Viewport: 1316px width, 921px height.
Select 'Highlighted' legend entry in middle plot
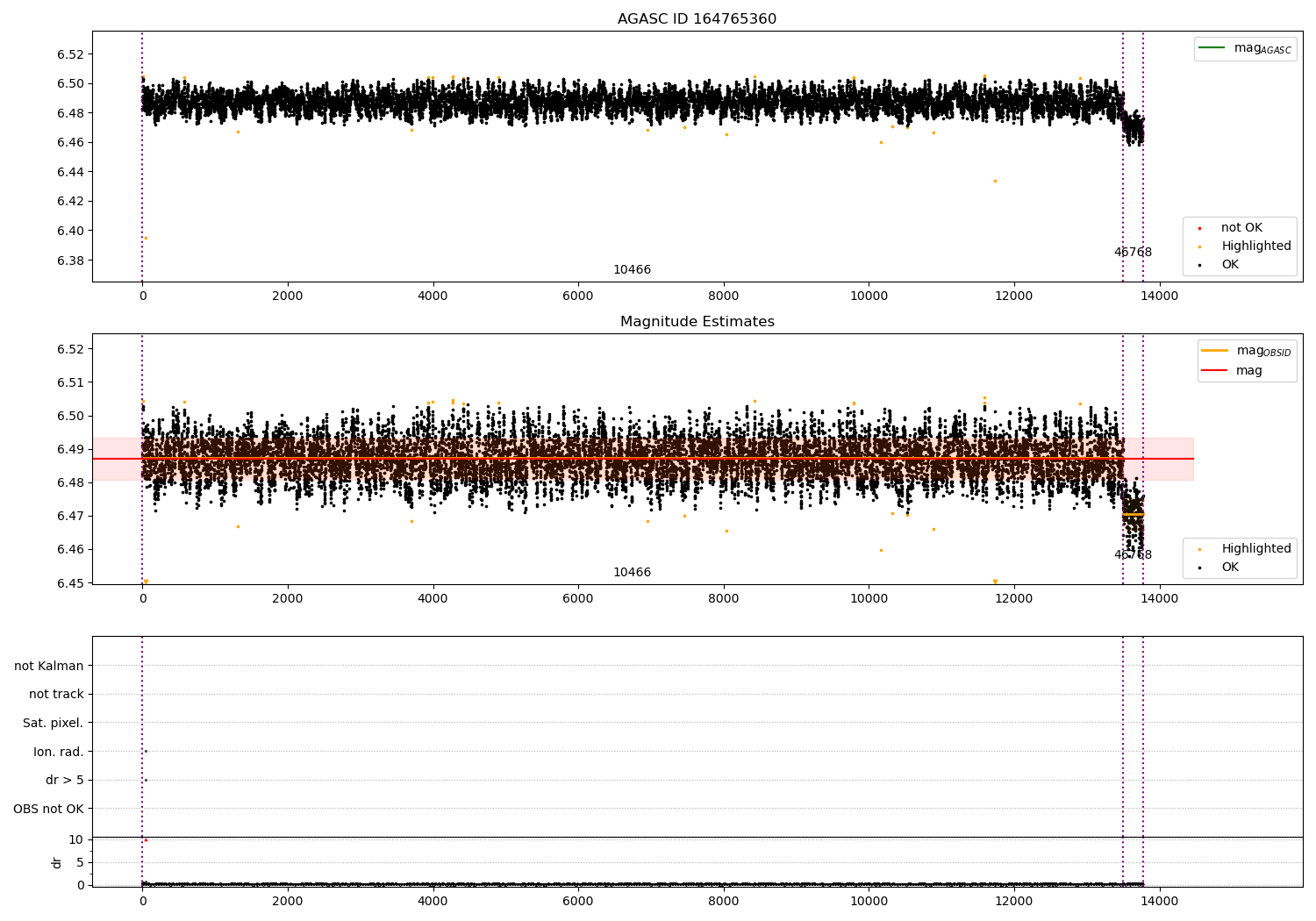point(1246,549)
